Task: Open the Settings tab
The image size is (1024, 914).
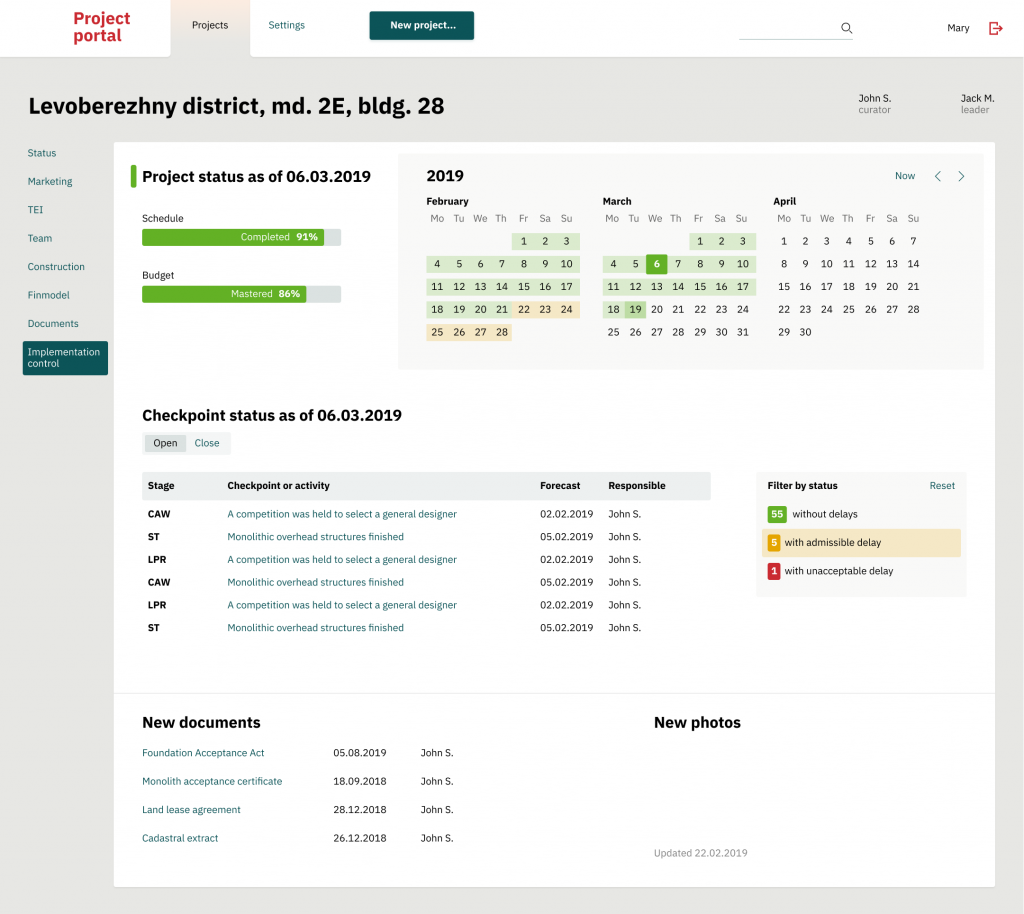Action: pyautogui.click(x=286, y=25)
